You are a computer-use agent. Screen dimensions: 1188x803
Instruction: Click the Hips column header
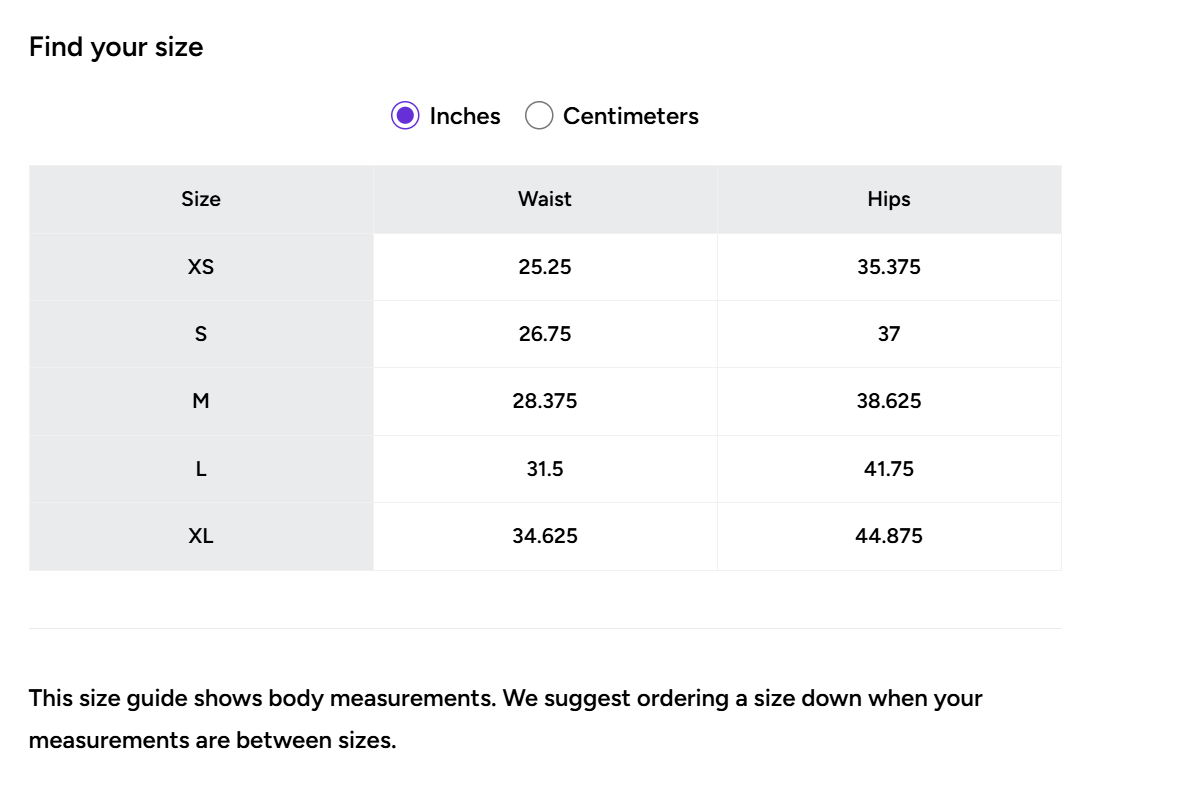point(889,199)
